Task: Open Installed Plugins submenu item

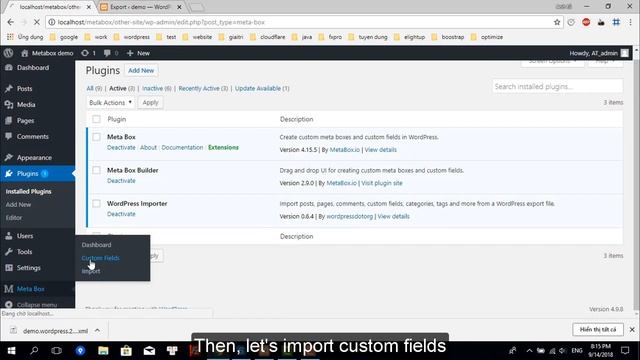Action: 29,191
